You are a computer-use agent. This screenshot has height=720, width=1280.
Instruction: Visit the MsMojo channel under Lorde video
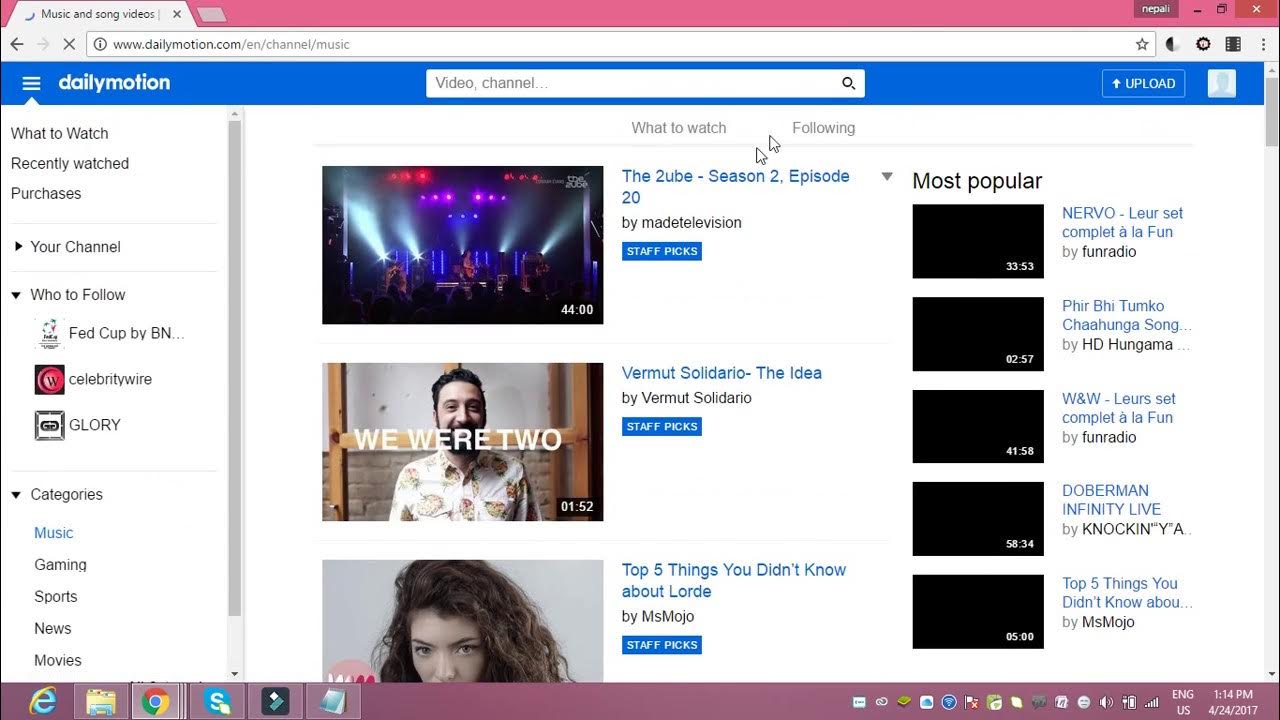tap(667, 617)
